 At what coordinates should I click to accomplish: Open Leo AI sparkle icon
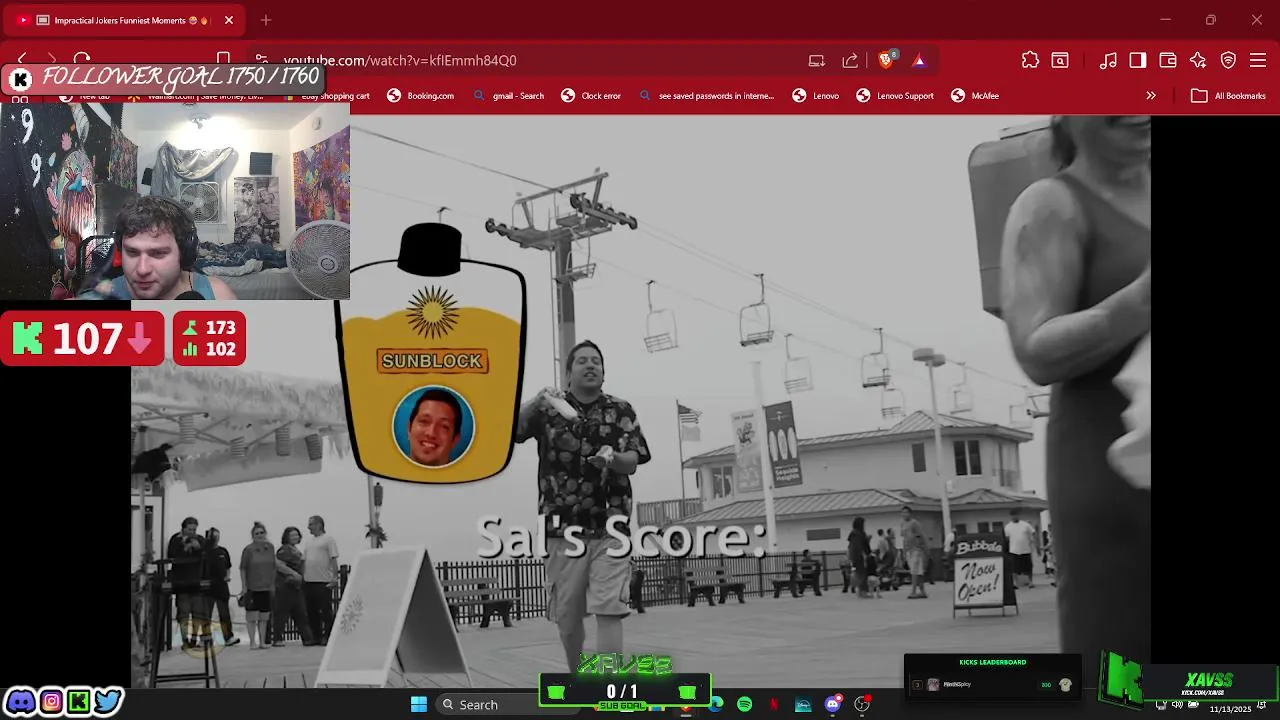coord(1198,60)
